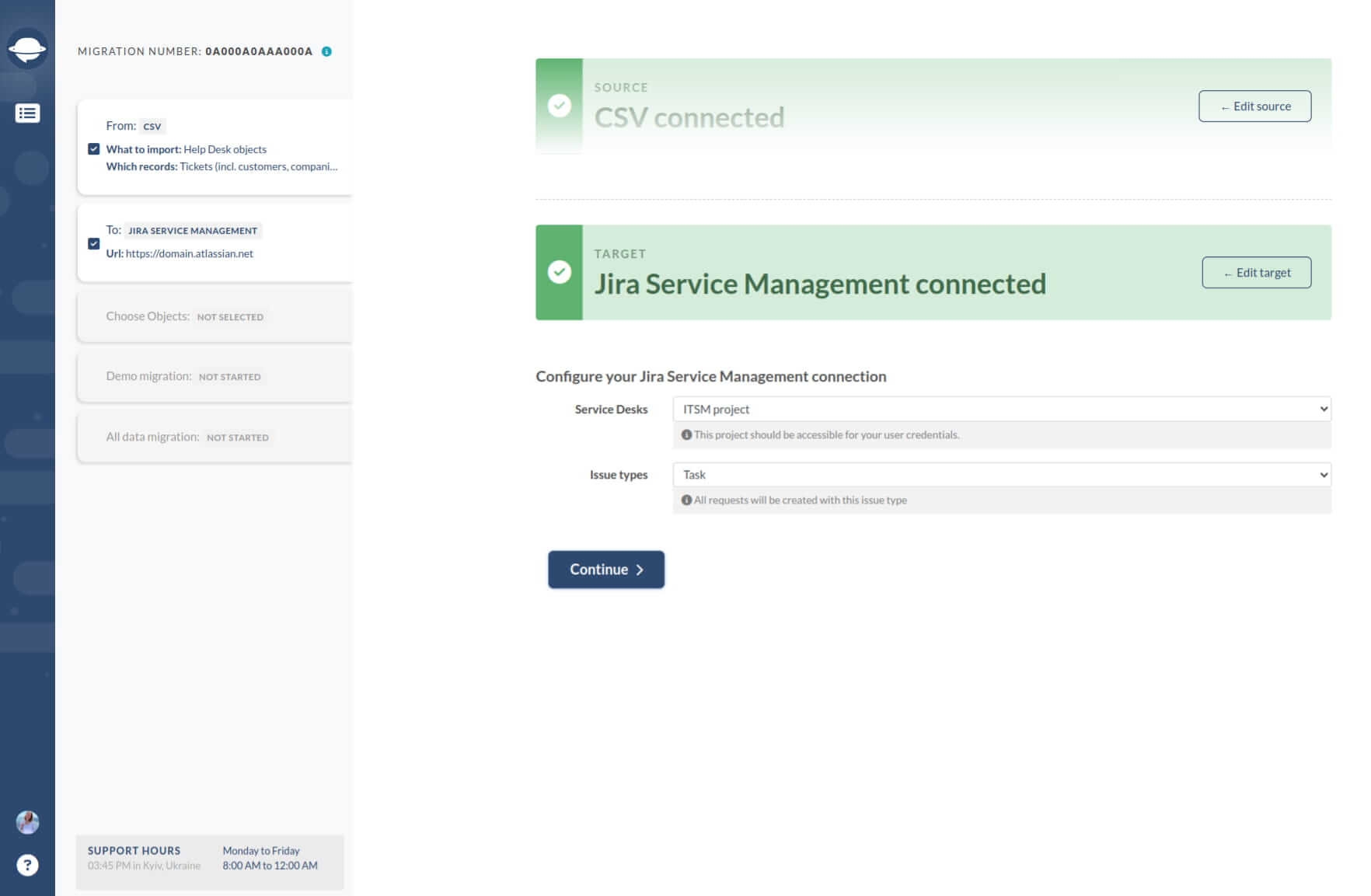The image size is (1371, 896).
Task: Open the Issue types dropdown
Action: click(1002, 474)
